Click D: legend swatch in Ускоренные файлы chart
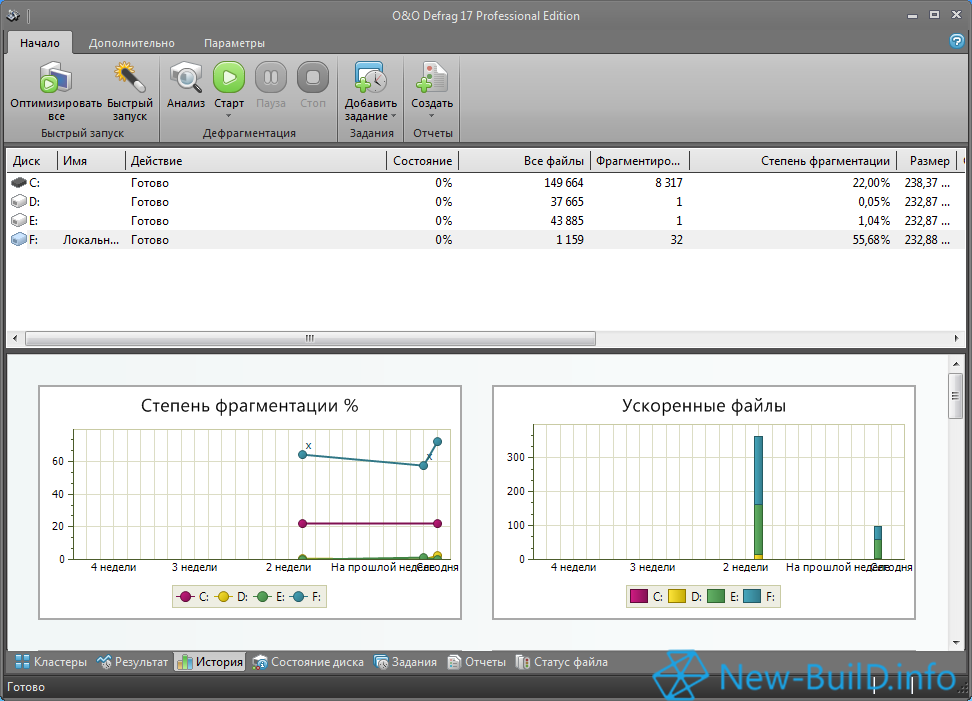The image size is (972, 701). tap(677, 596)
